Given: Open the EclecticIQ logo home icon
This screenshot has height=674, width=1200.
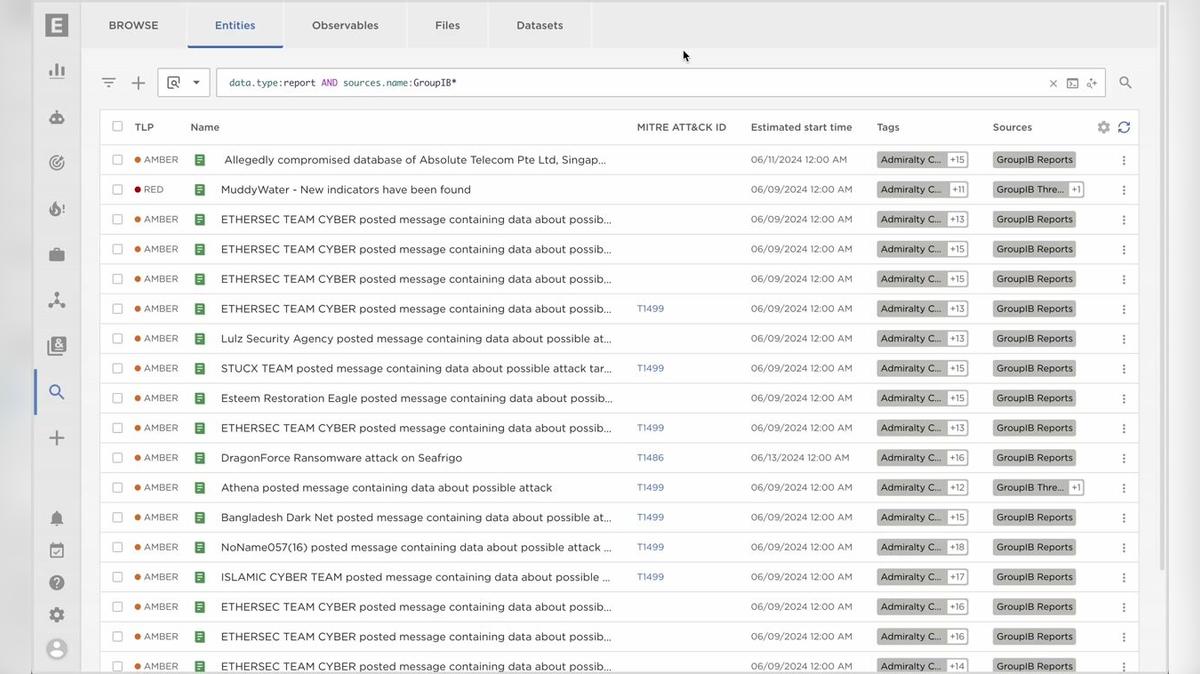Looking at the screenshot, I should [x=57, y=25].
